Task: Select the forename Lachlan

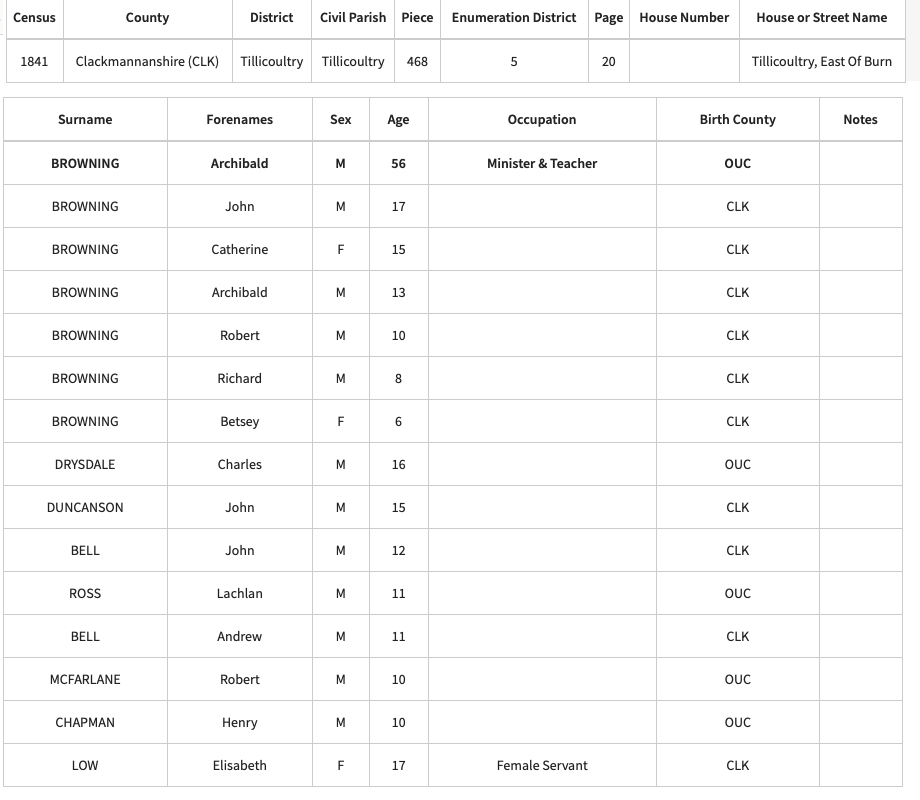Action: [x=239, y=593]
